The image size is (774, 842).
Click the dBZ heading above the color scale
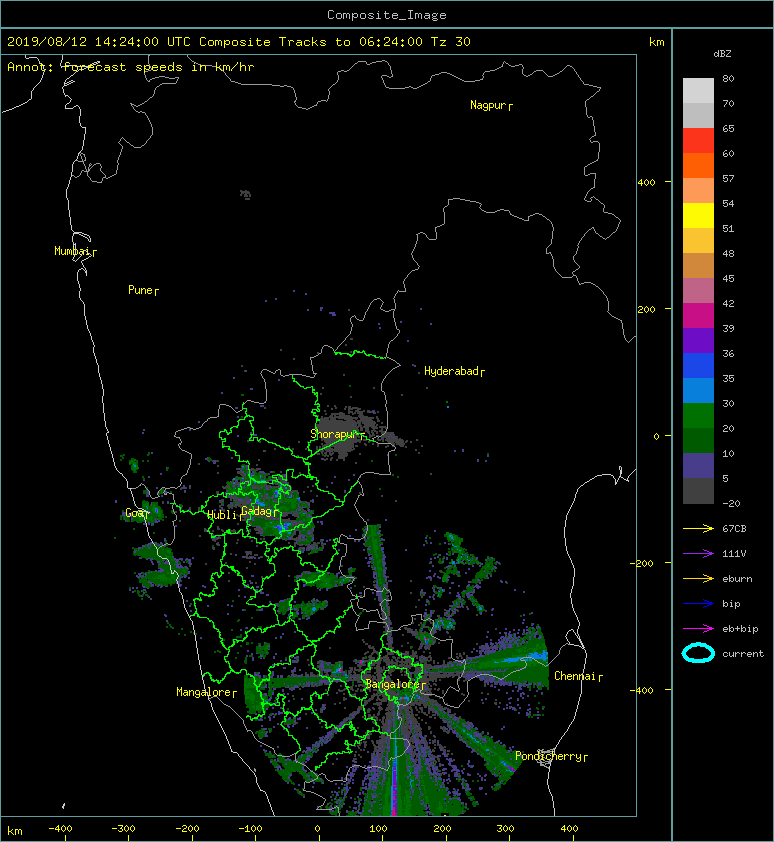(x=722, y=54)
